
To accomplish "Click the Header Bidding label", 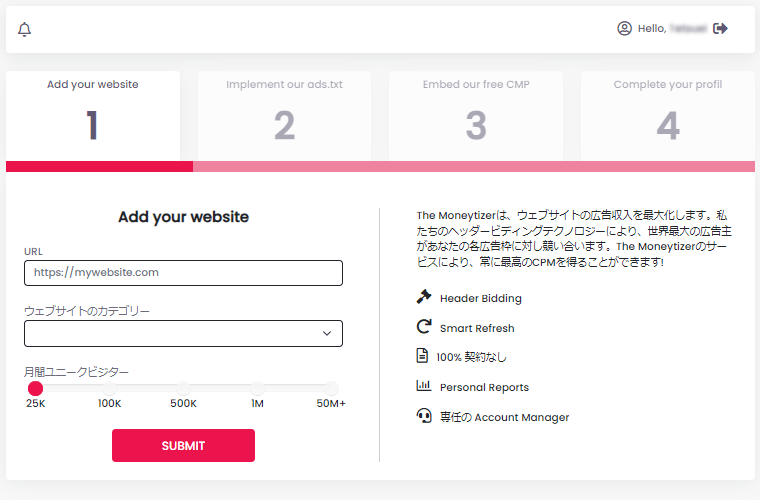I will [481, 298].
